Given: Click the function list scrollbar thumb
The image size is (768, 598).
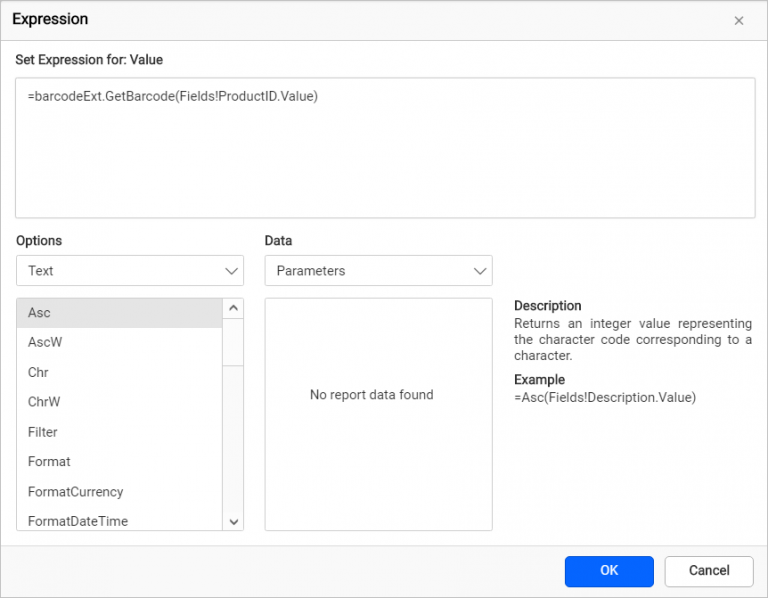Looking at the screenshot, I should pos(233,342).
